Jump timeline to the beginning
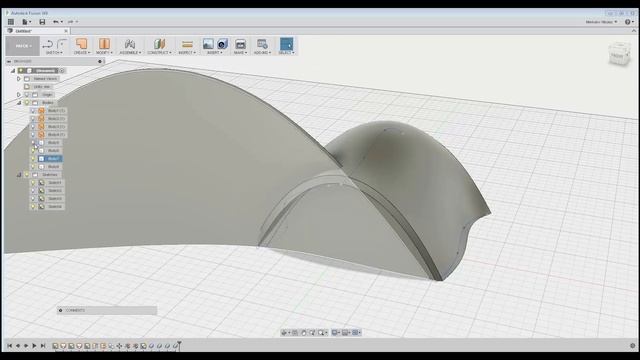Image resolution: width=640 pixels, height=360 pixels. click(9, 346)
